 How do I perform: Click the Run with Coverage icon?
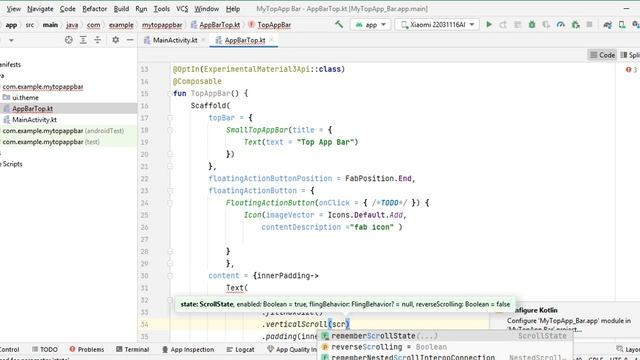tap(546, 24)
